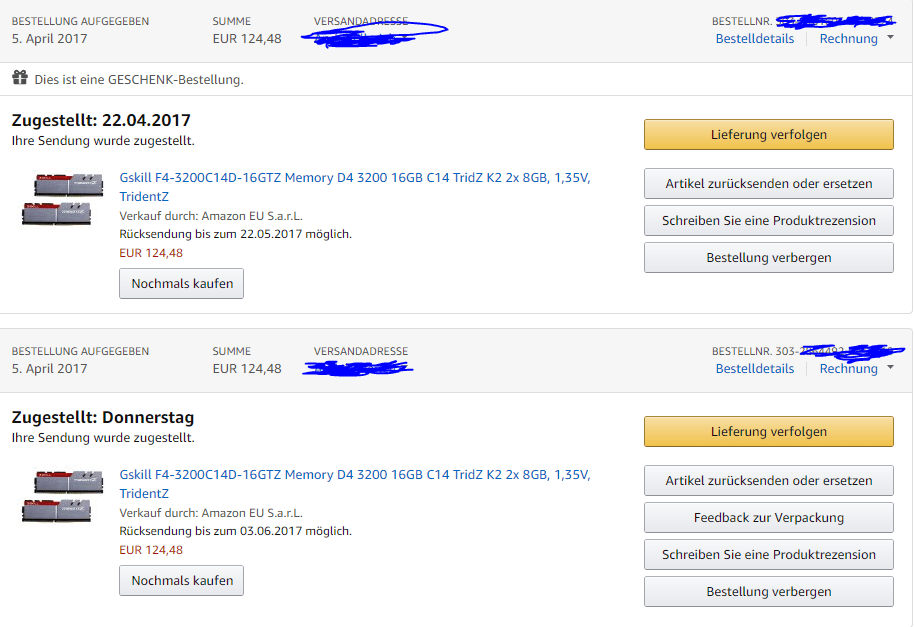The width and height of the screenshot is (914, 627).
Task: Expand second order's Rechnung dropdown arrow
Action: tap(890, 367)
